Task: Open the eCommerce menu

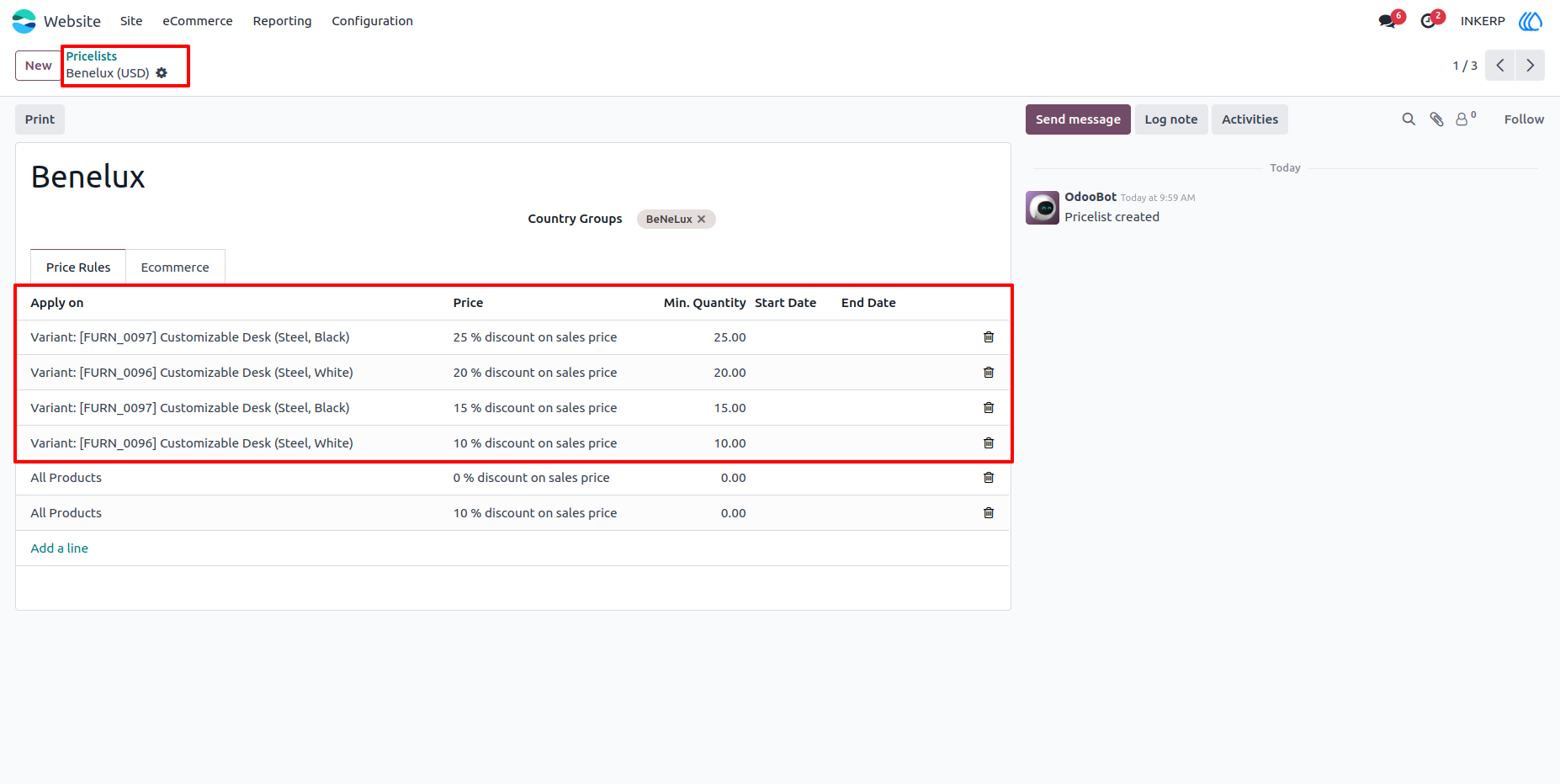Action: click(x=198, y=21)
